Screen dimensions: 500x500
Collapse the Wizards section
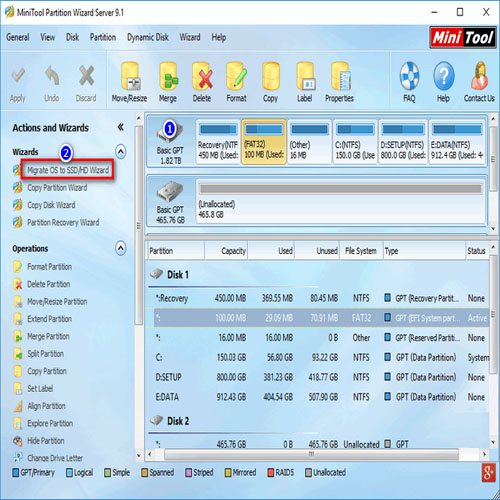pos(121,152)
